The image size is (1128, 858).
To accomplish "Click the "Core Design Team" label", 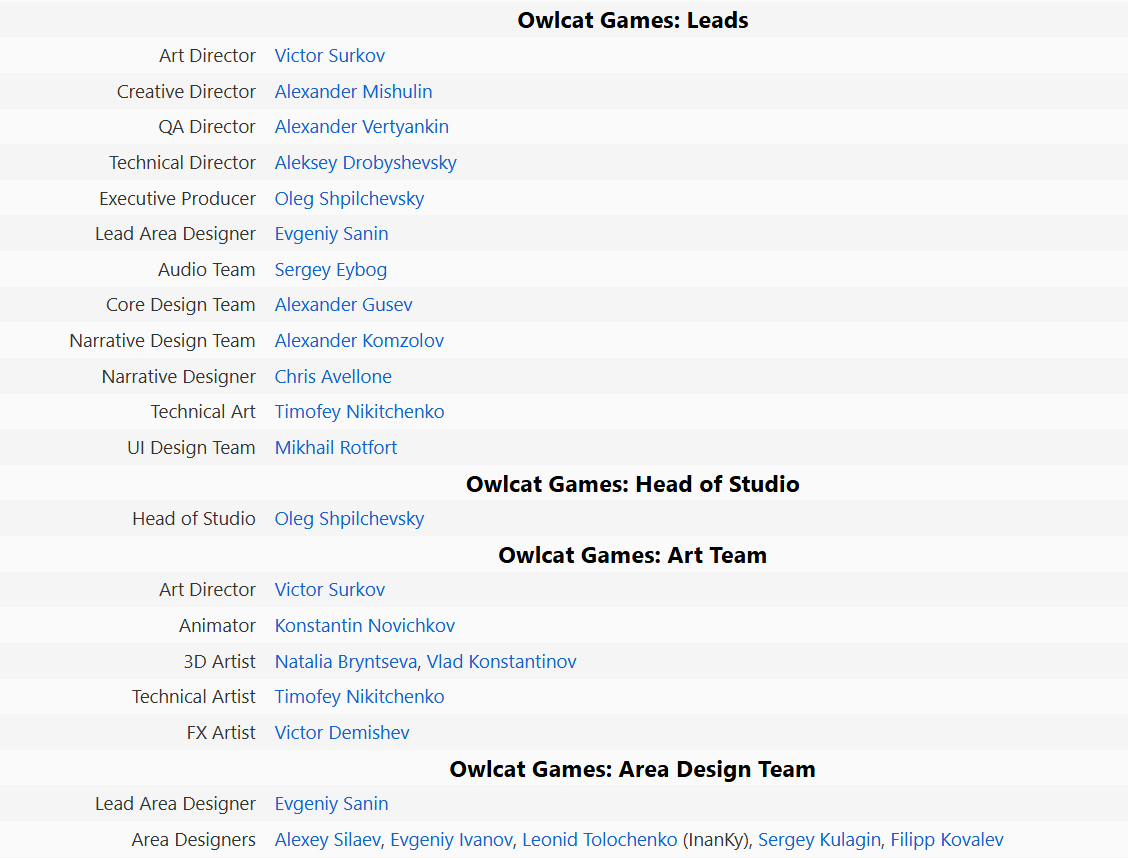I will pos(181,305).
